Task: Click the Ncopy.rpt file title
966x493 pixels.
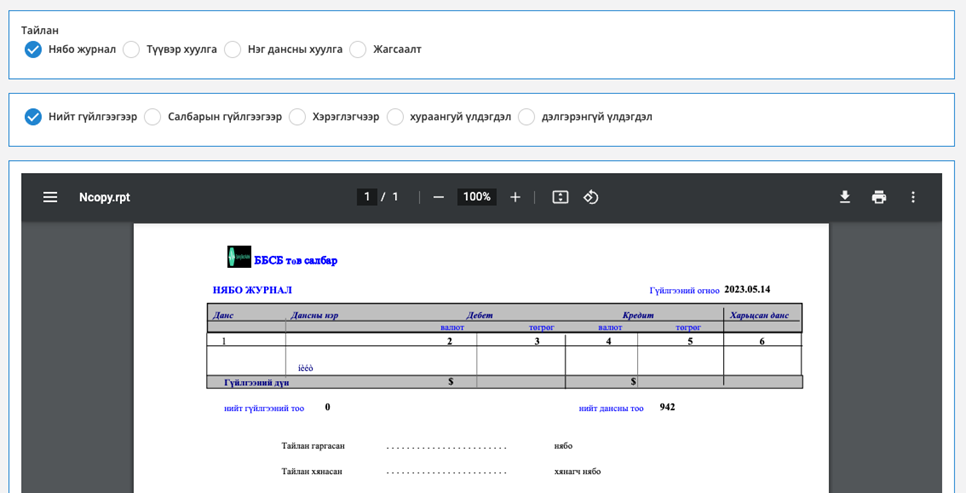Action: pyautogui.click(x=105, y=197)
